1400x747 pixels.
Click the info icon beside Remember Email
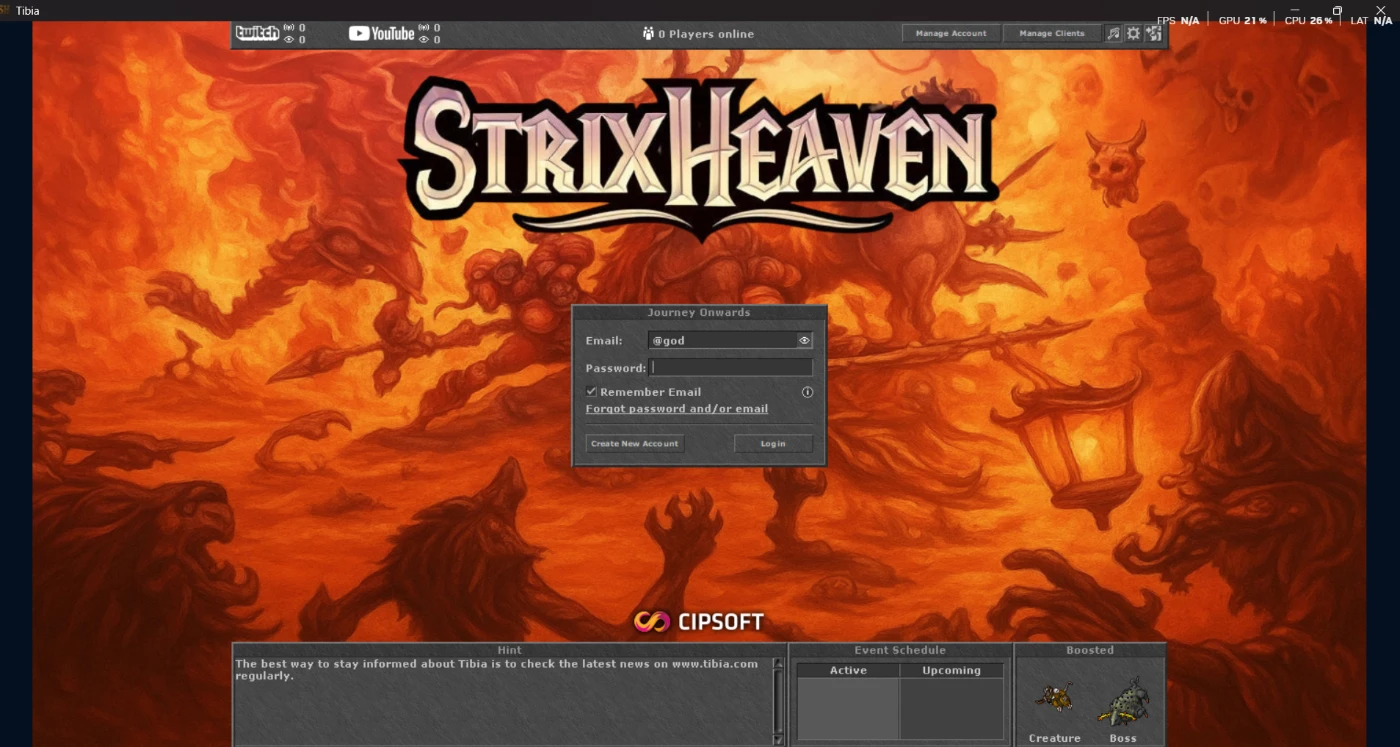point(807,392)
